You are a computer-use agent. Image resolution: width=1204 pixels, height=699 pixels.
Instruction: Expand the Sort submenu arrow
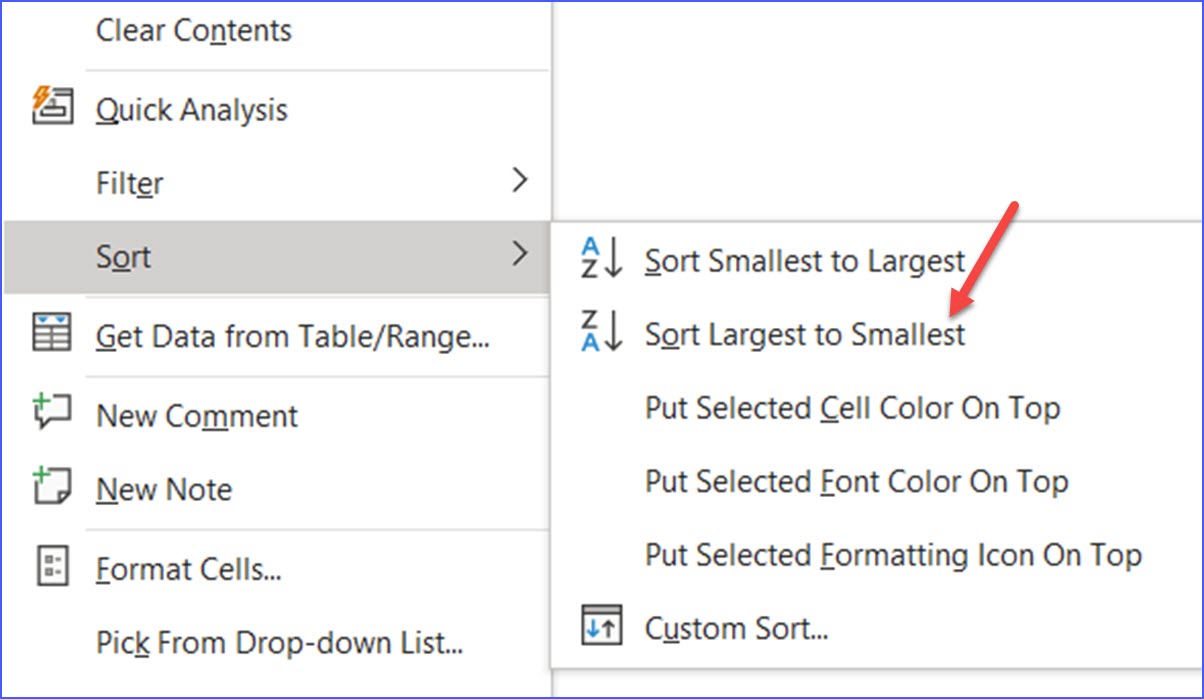519,255
